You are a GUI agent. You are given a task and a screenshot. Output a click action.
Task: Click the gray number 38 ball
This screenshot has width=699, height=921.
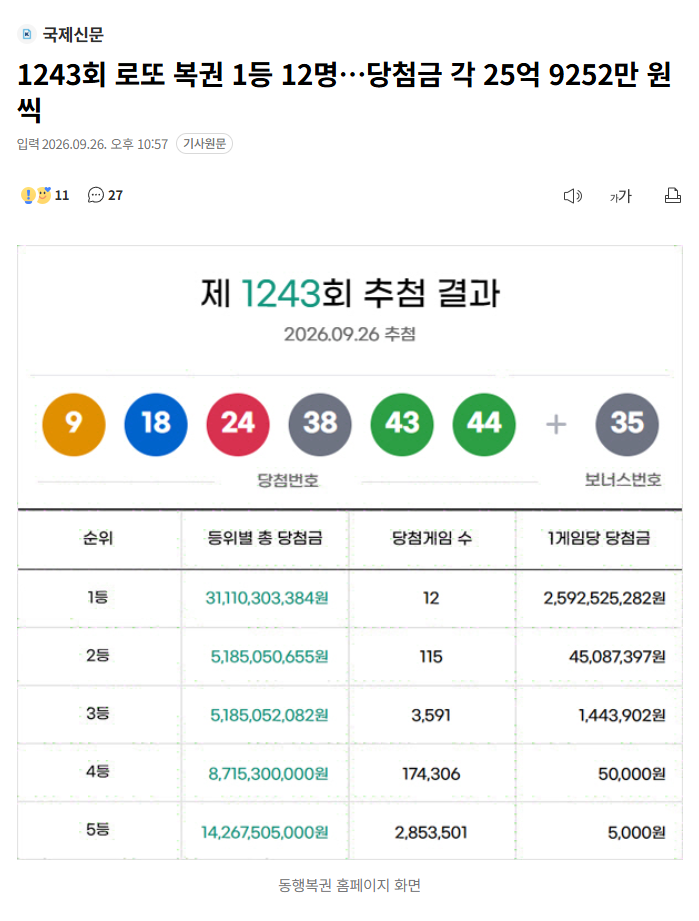pyautogui.click(x=320, y=425)
